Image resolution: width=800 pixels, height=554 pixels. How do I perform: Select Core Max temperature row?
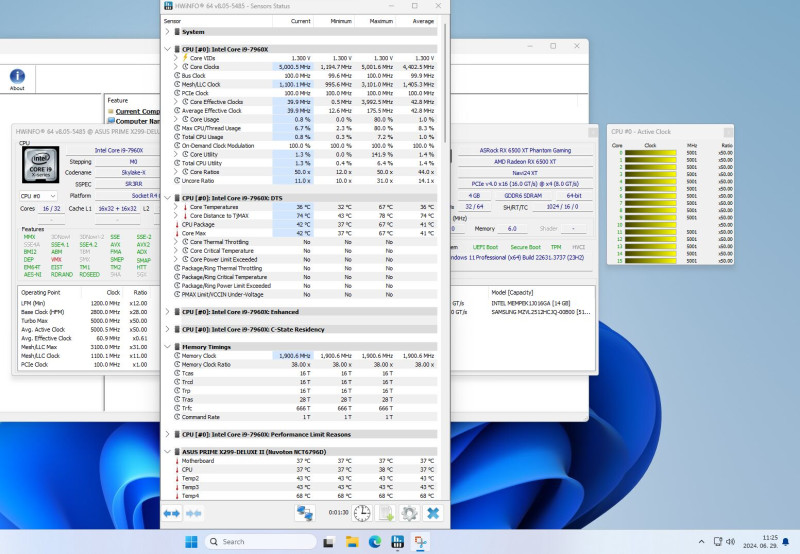[304, 233]
